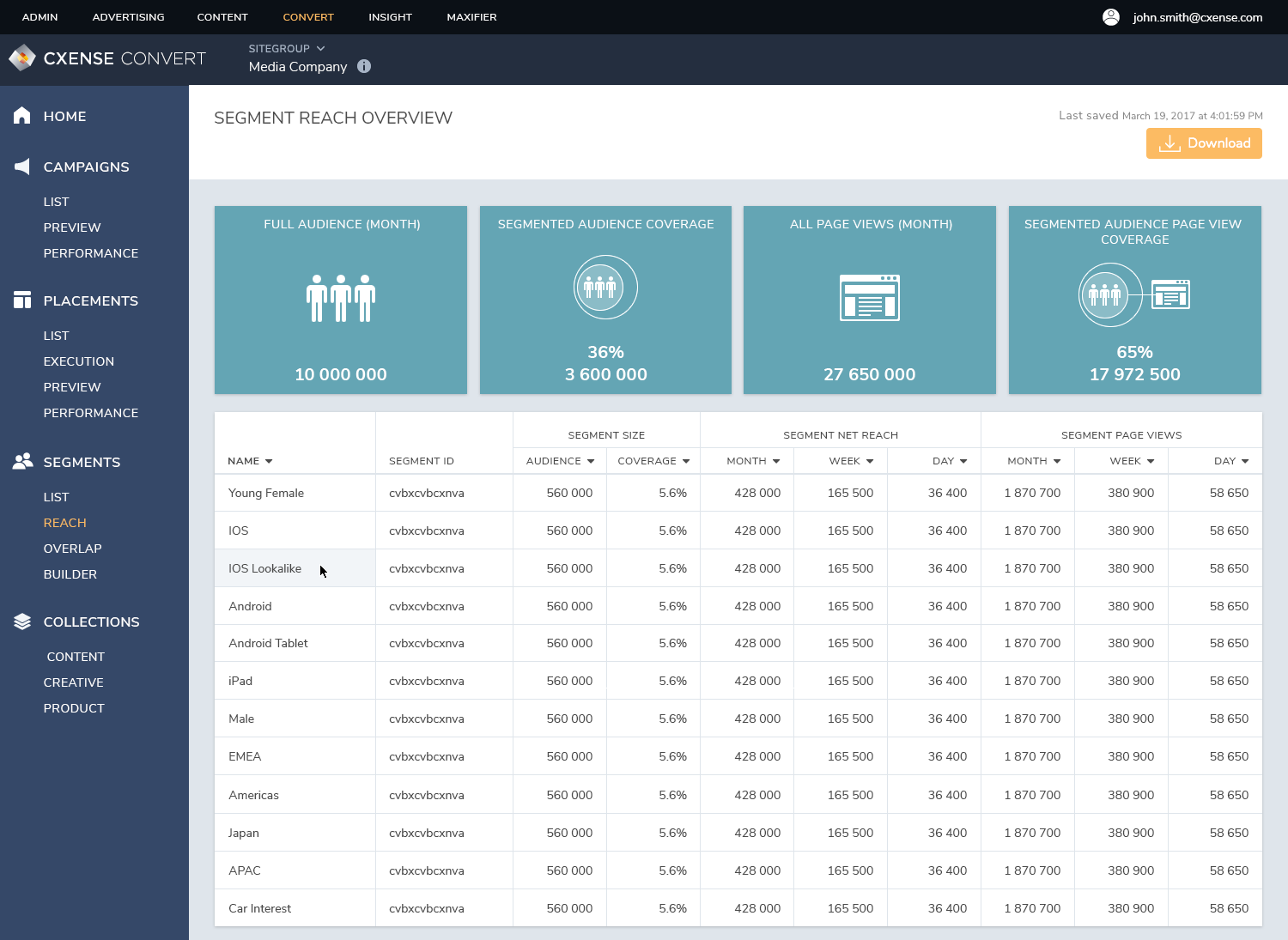Viewport: 1288px width, 940px height.
Task: Open the Admin top menu
Action: (x=40, y=17)
